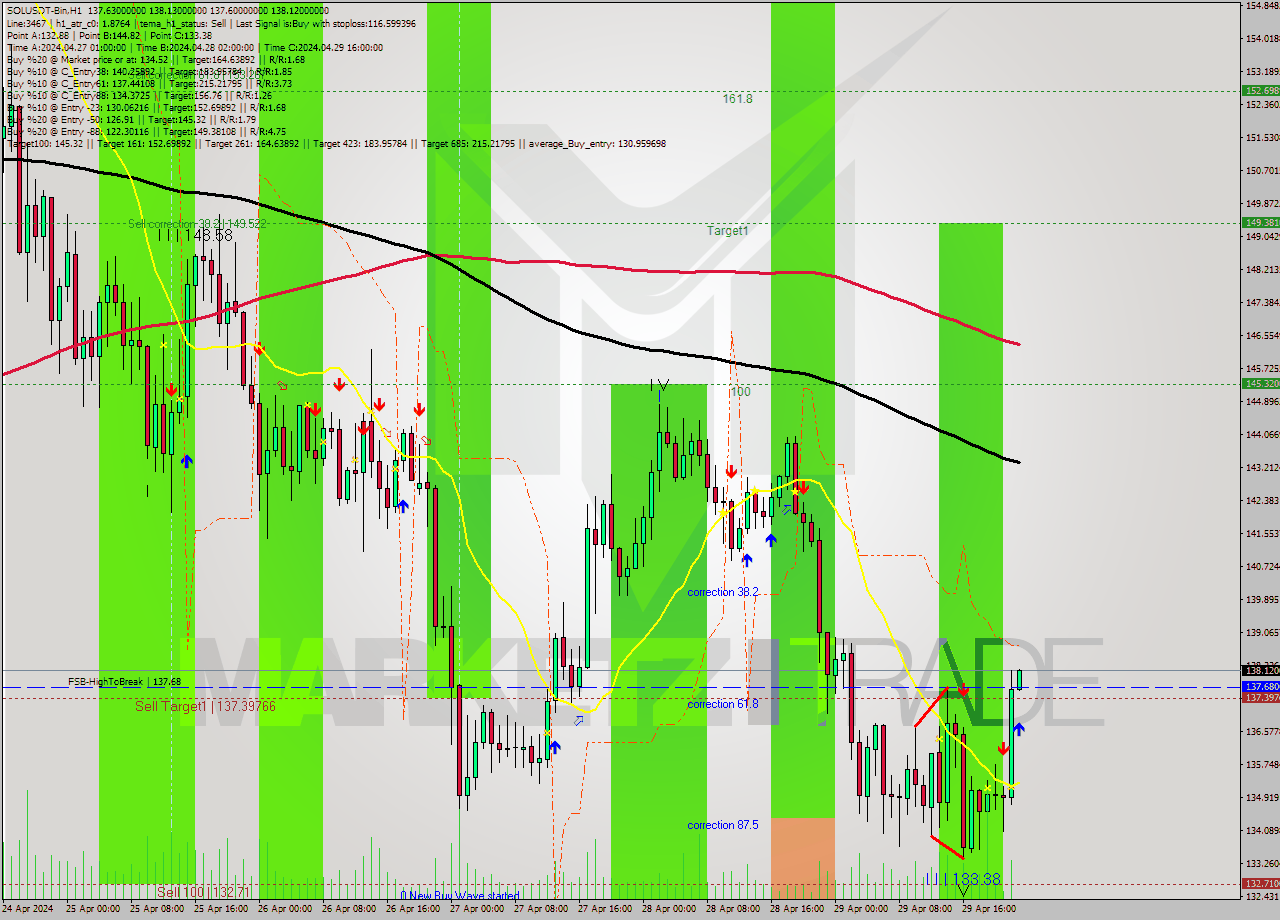Click the '28 Apr 16:00' time axis label

pos(796,909)
